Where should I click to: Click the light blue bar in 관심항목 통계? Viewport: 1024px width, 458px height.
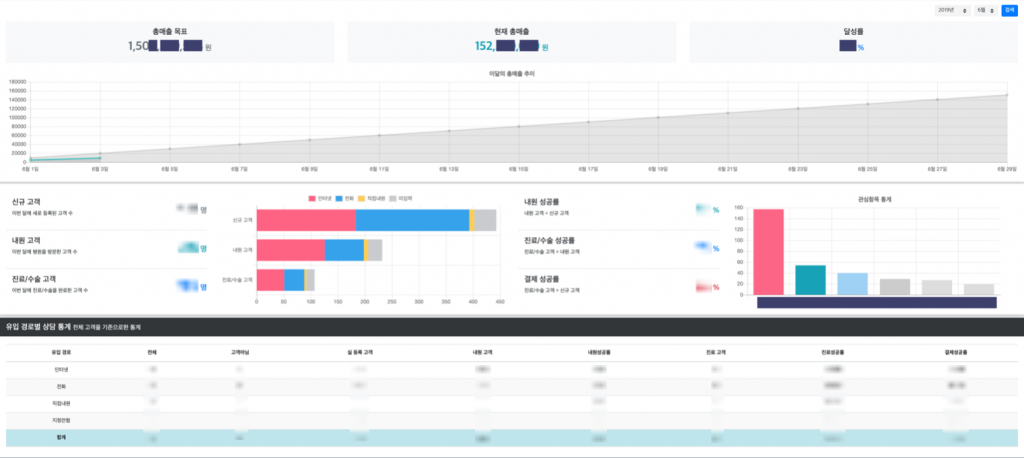click(x=852, y=284)
